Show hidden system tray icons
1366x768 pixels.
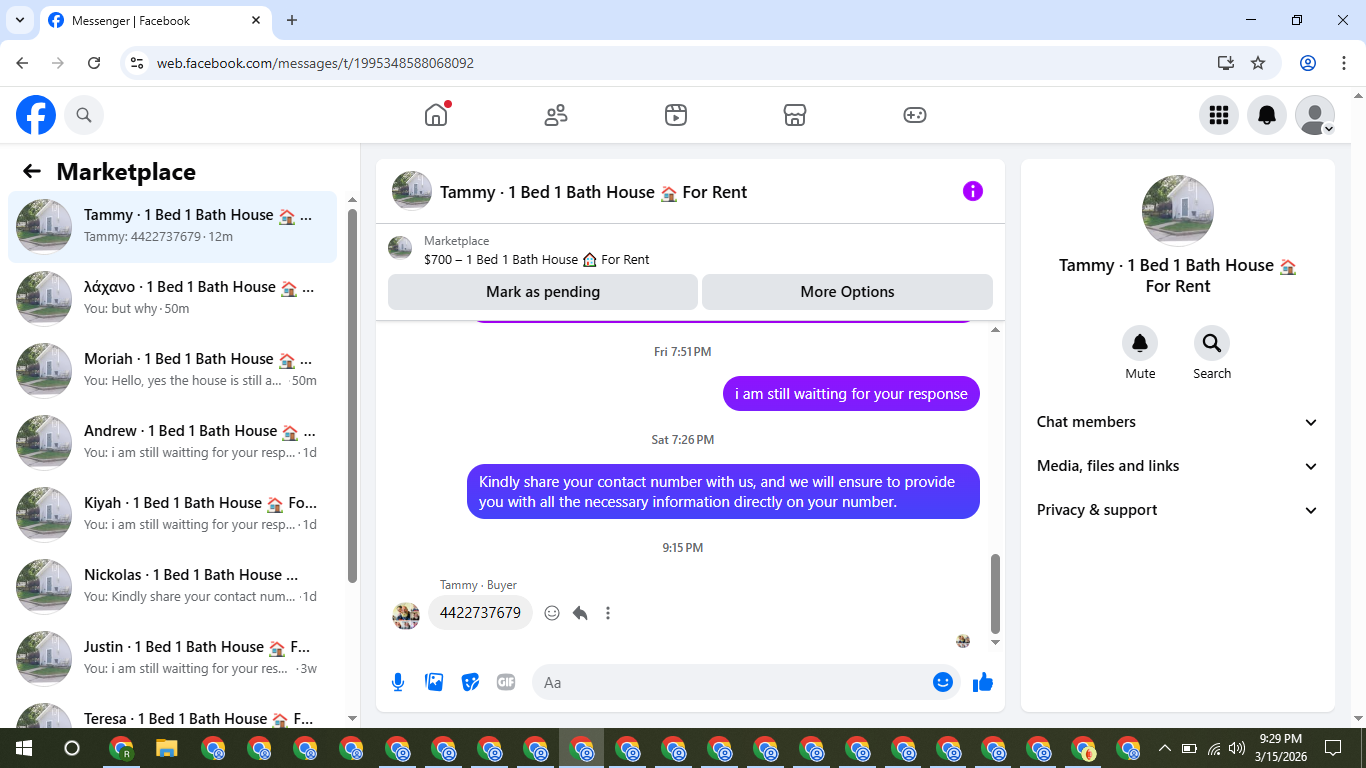(x=1164, y=748)
